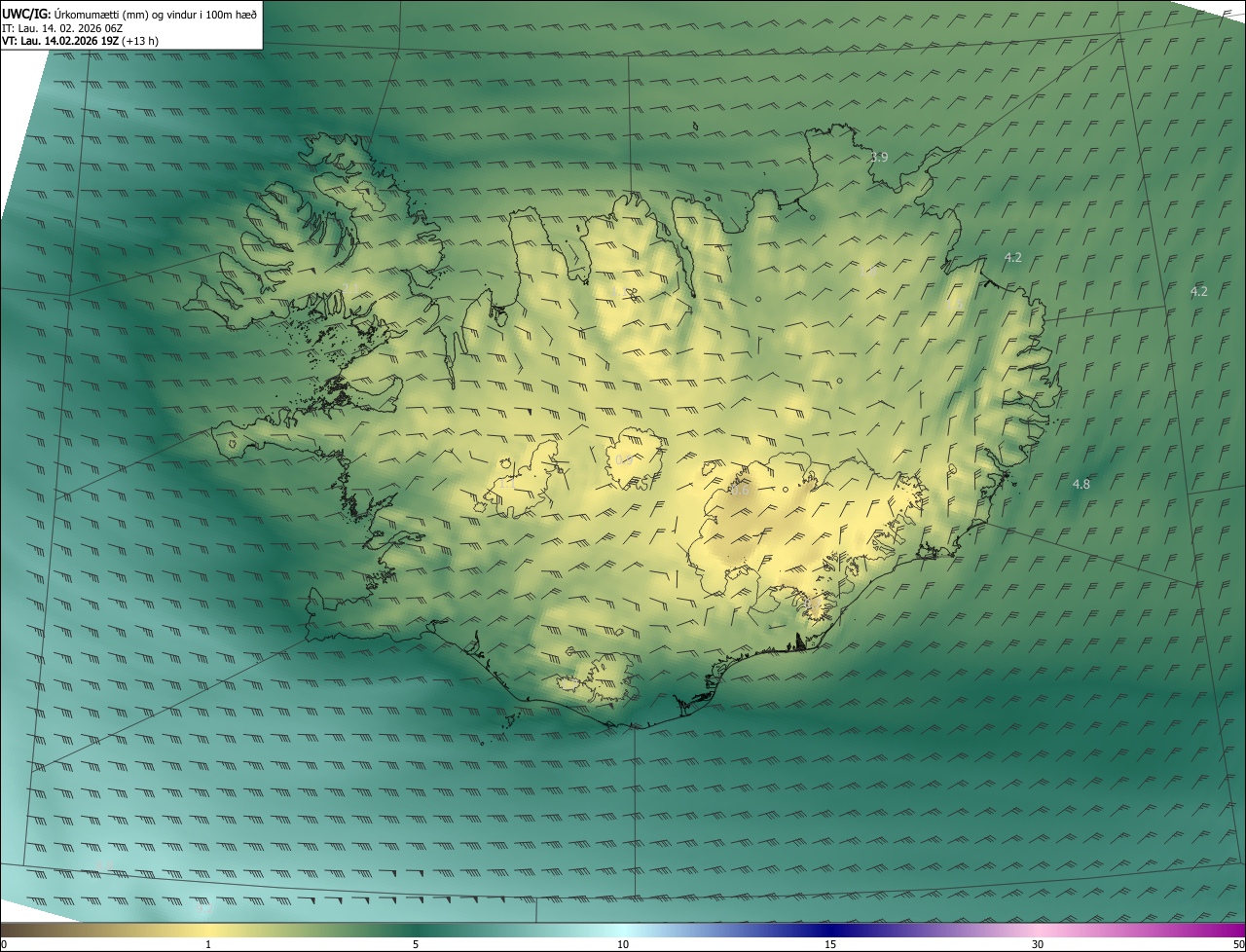Select the IT: Lau. 14. 02. 2026 06Z line
1246x952 pixels.
tap(62, 28)
